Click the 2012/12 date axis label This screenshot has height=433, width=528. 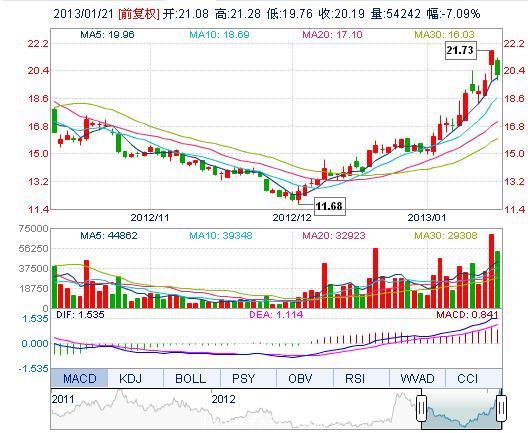[292, 218]
